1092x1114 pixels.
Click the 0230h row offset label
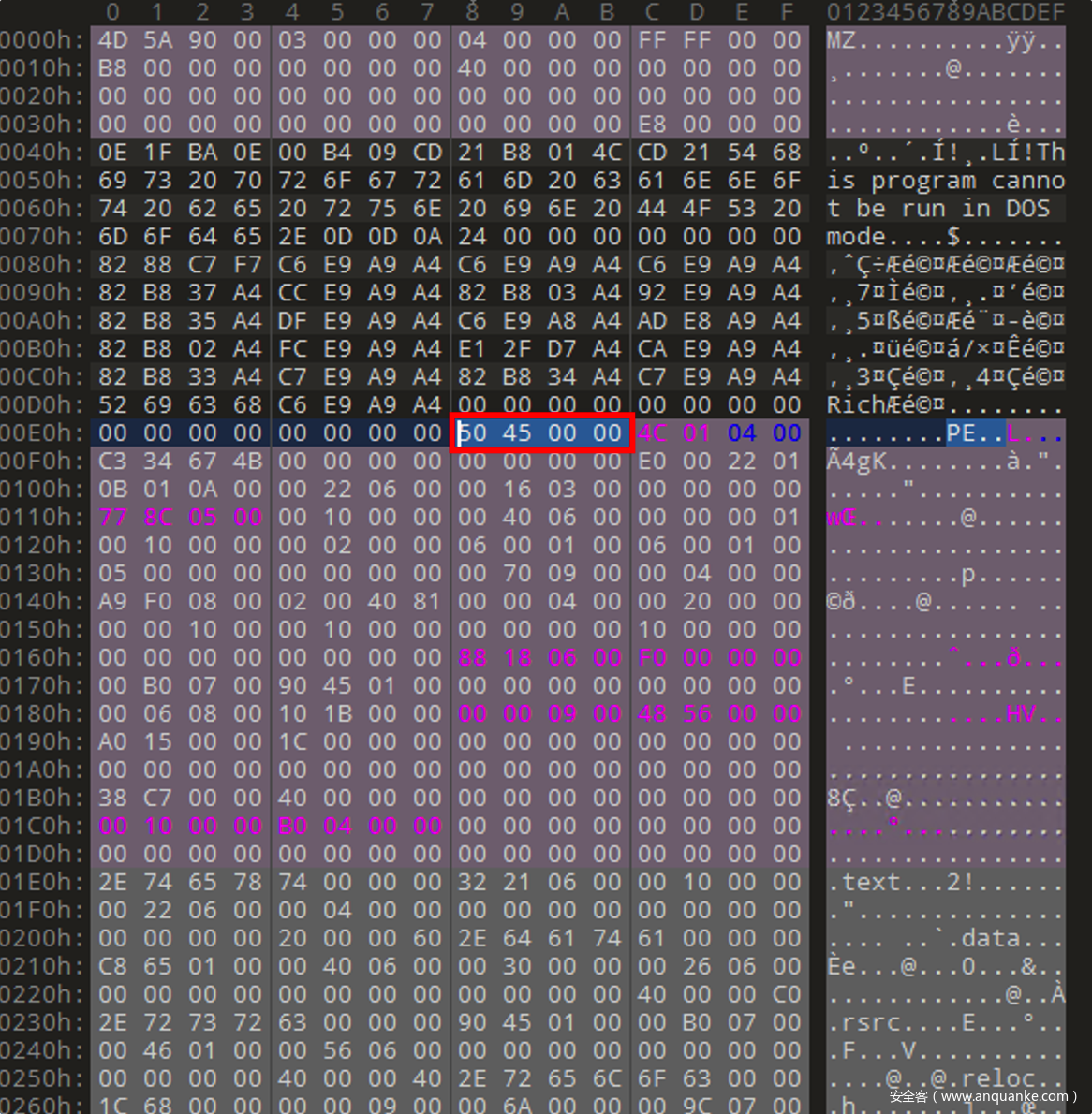tap(43, 1022)
